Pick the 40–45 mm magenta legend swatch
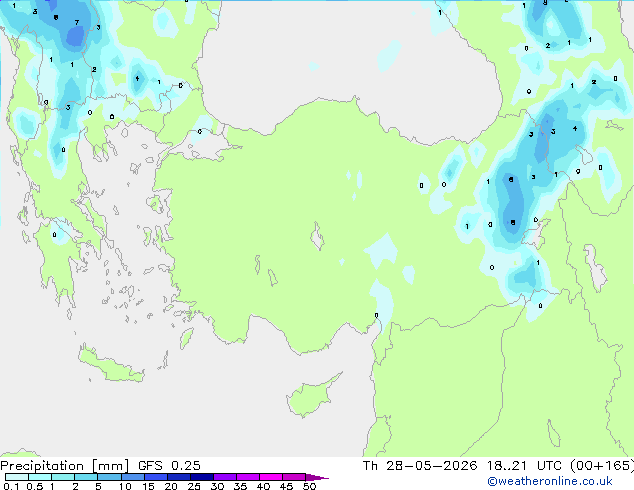The width and height of the screenshot is (634, 490). click(271, 477)
